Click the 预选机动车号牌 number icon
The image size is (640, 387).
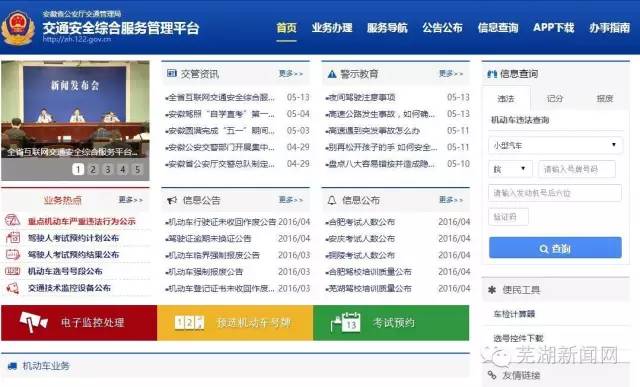coord(189,322)
